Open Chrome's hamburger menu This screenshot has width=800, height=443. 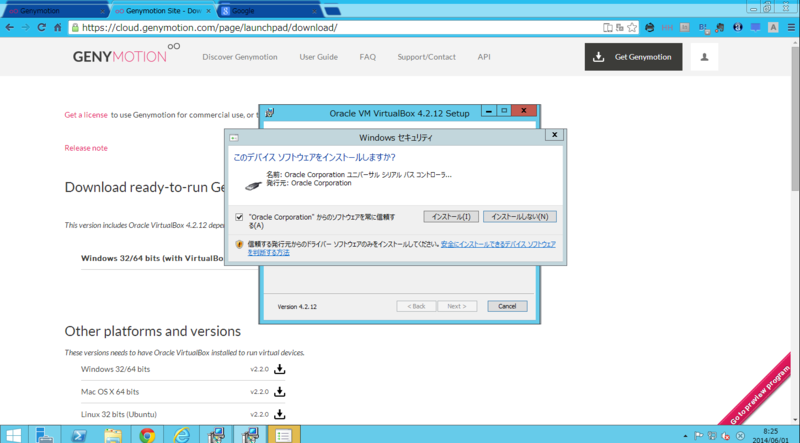(x=791, y=28)
